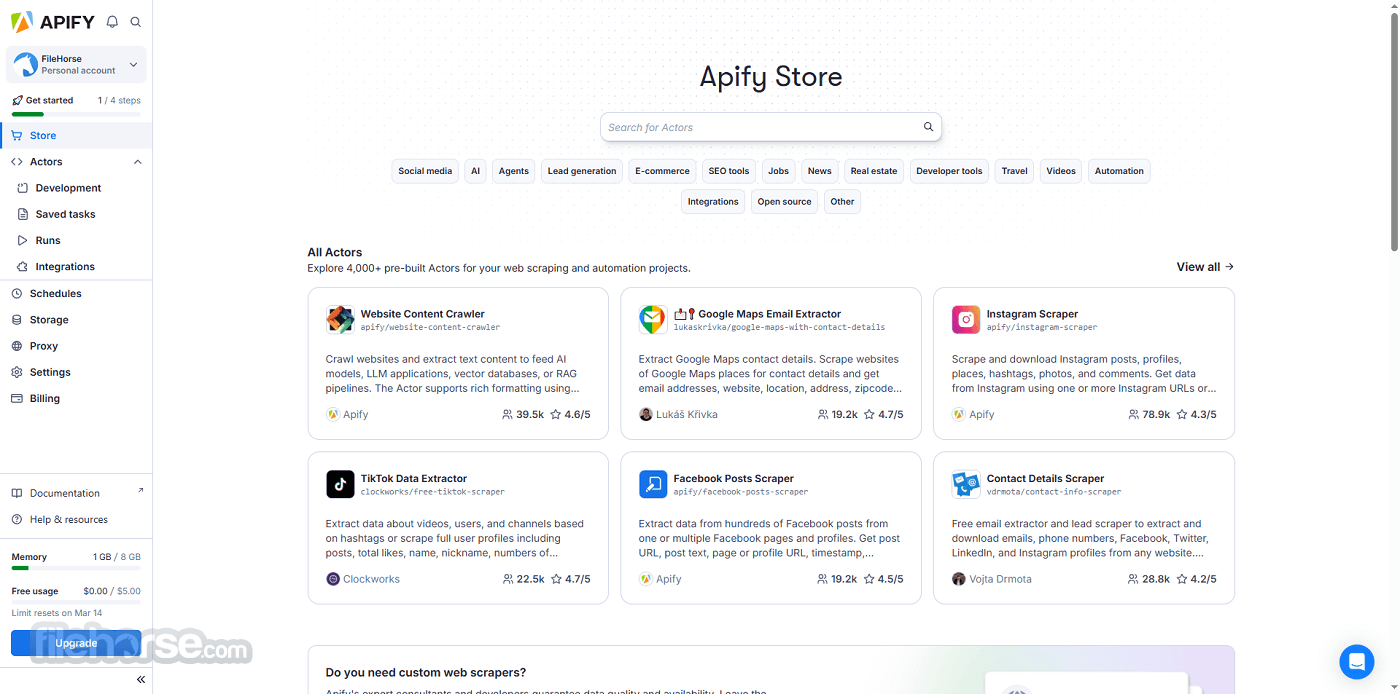Screen dimensions: 1400x694
Task: Click the Facebook Posts Scraper icon
Action: 653,484
